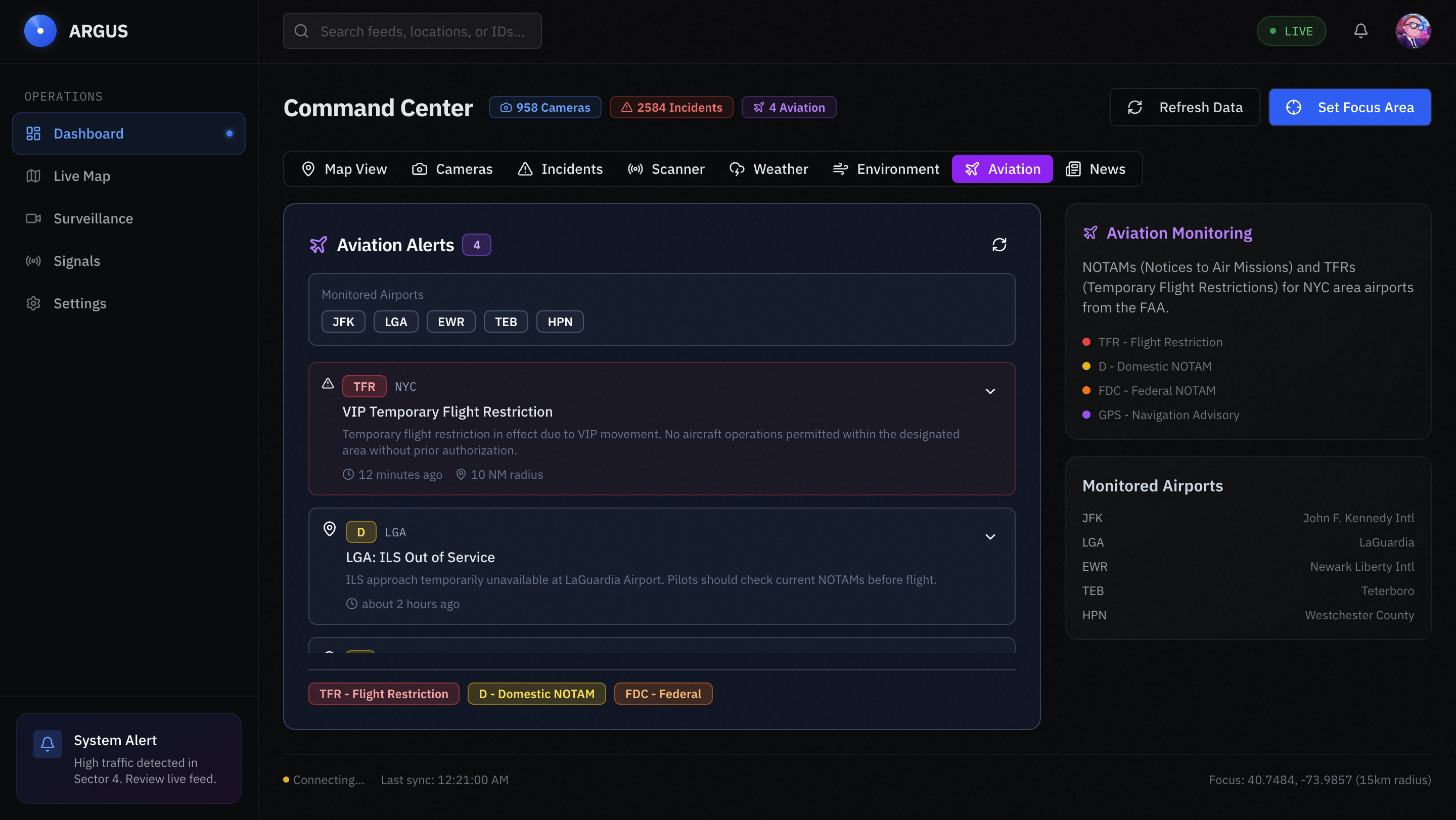Open Live Map from sidebar
The image size is (1456, 820).
[x=81, y=176]
